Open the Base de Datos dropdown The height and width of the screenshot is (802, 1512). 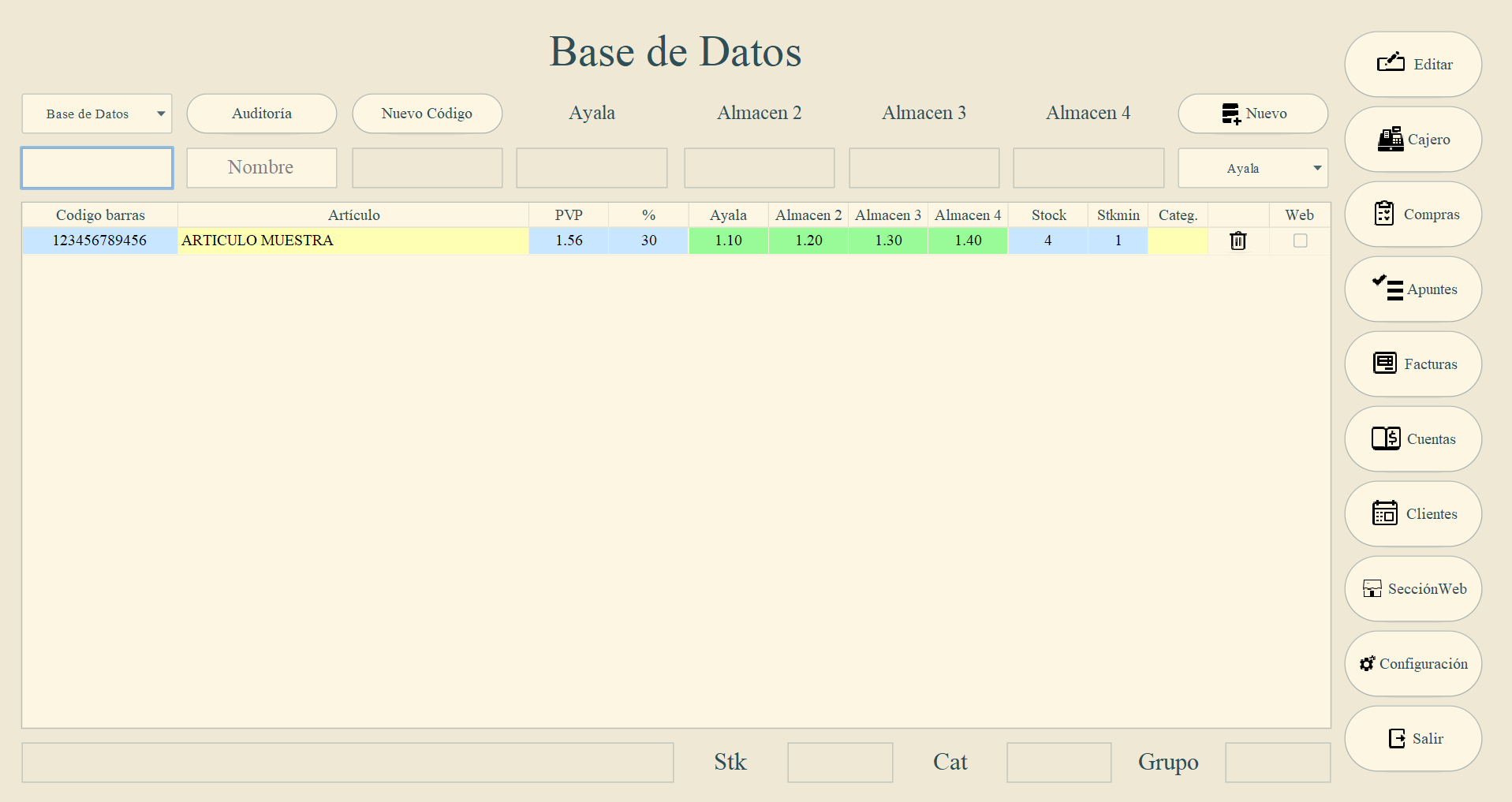click(x=97, y=114)
